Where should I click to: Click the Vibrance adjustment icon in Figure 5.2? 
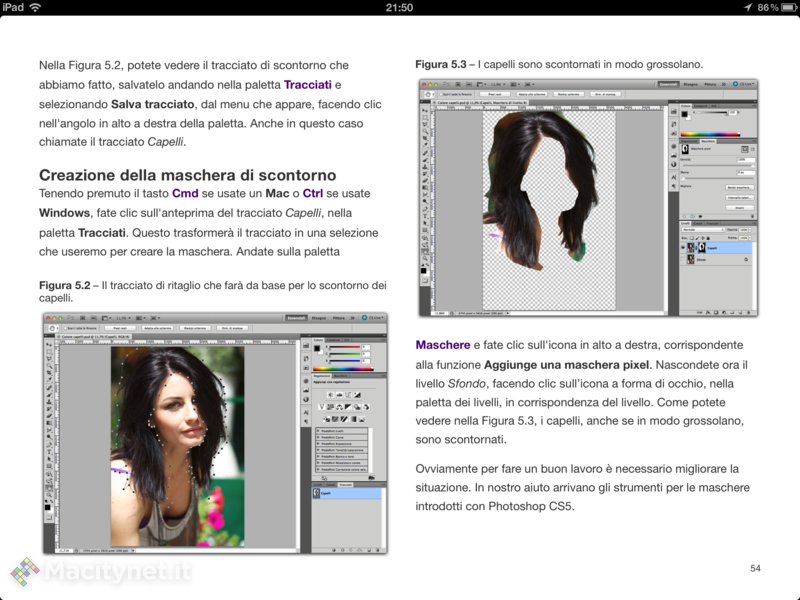coord(321,407)
